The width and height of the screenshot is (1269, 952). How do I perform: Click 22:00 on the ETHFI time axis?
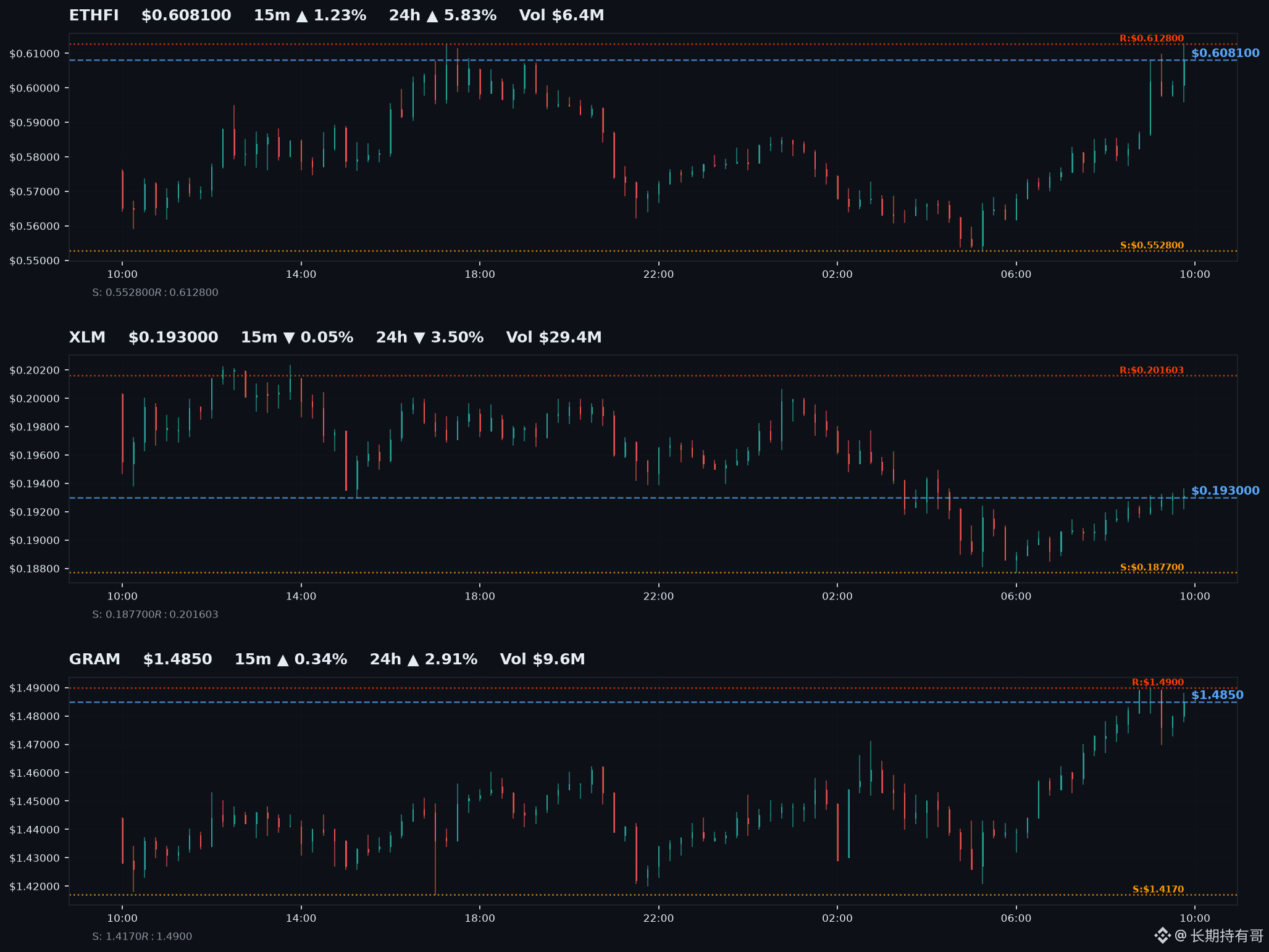pos(658,274)
